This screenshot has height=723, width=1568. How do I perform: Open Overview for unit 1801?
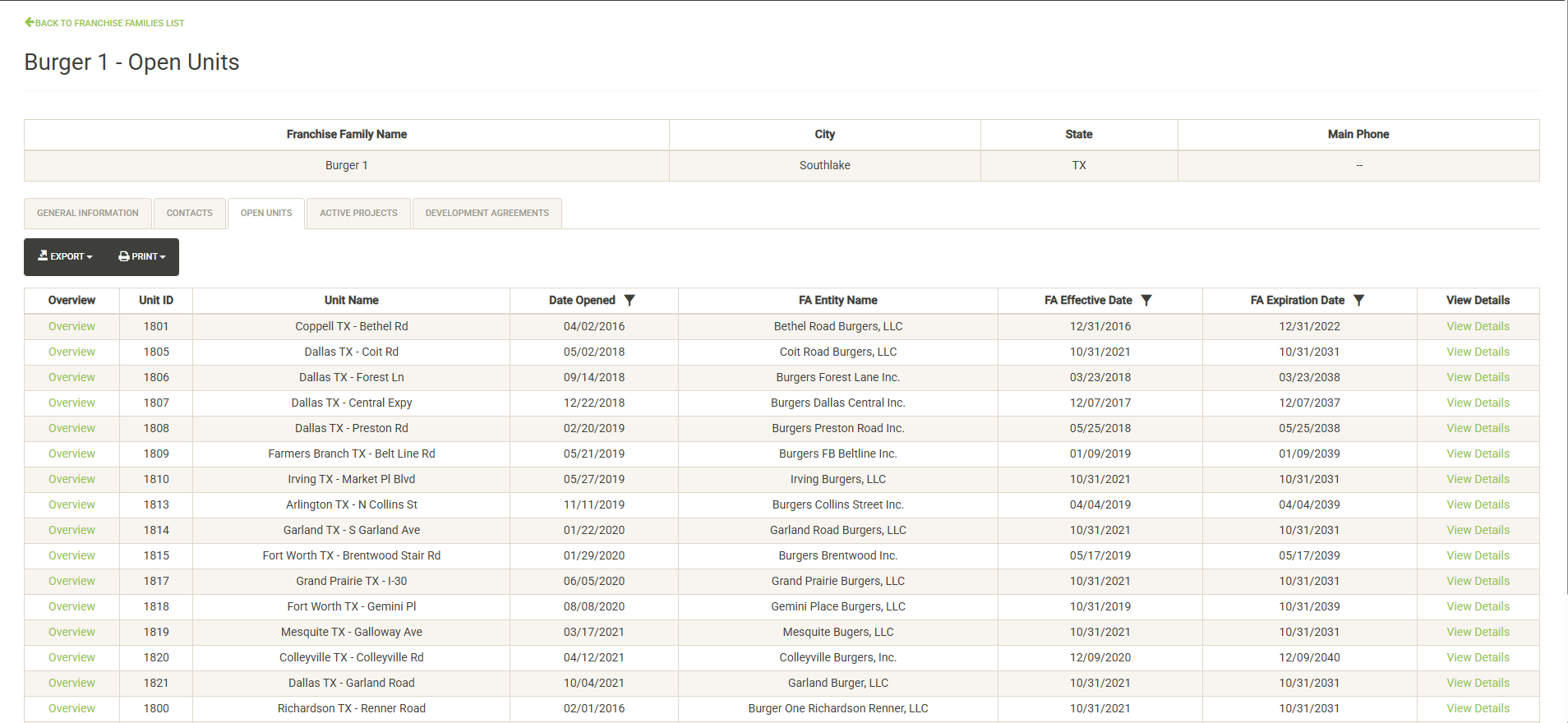tap(71, 327)
